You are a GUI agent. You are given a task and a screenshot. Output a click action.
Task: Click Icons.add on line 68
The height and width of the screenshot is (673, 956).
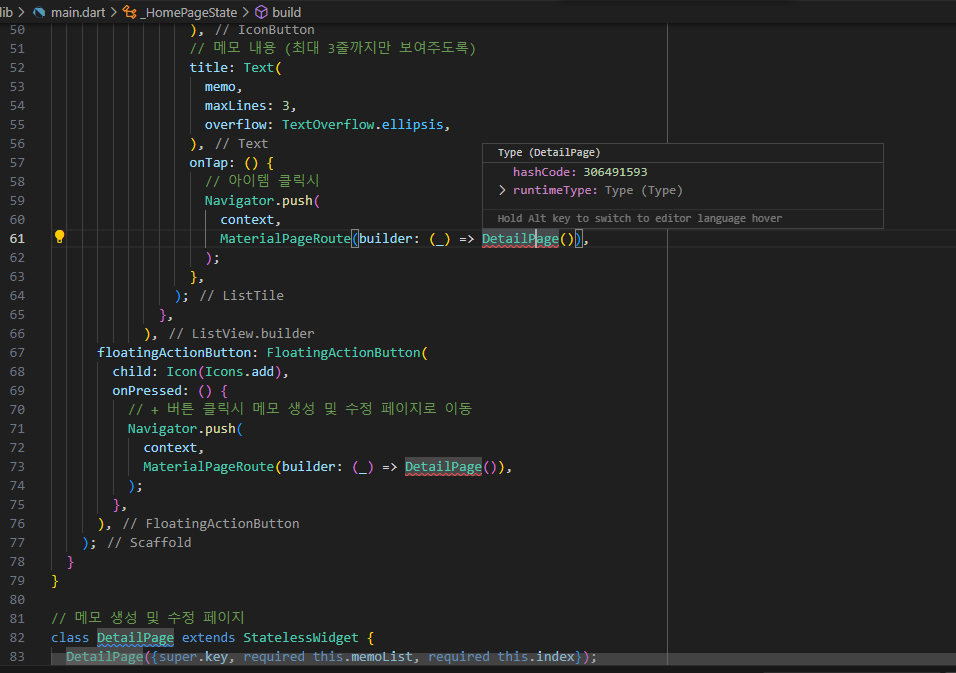tap(239, 371)
